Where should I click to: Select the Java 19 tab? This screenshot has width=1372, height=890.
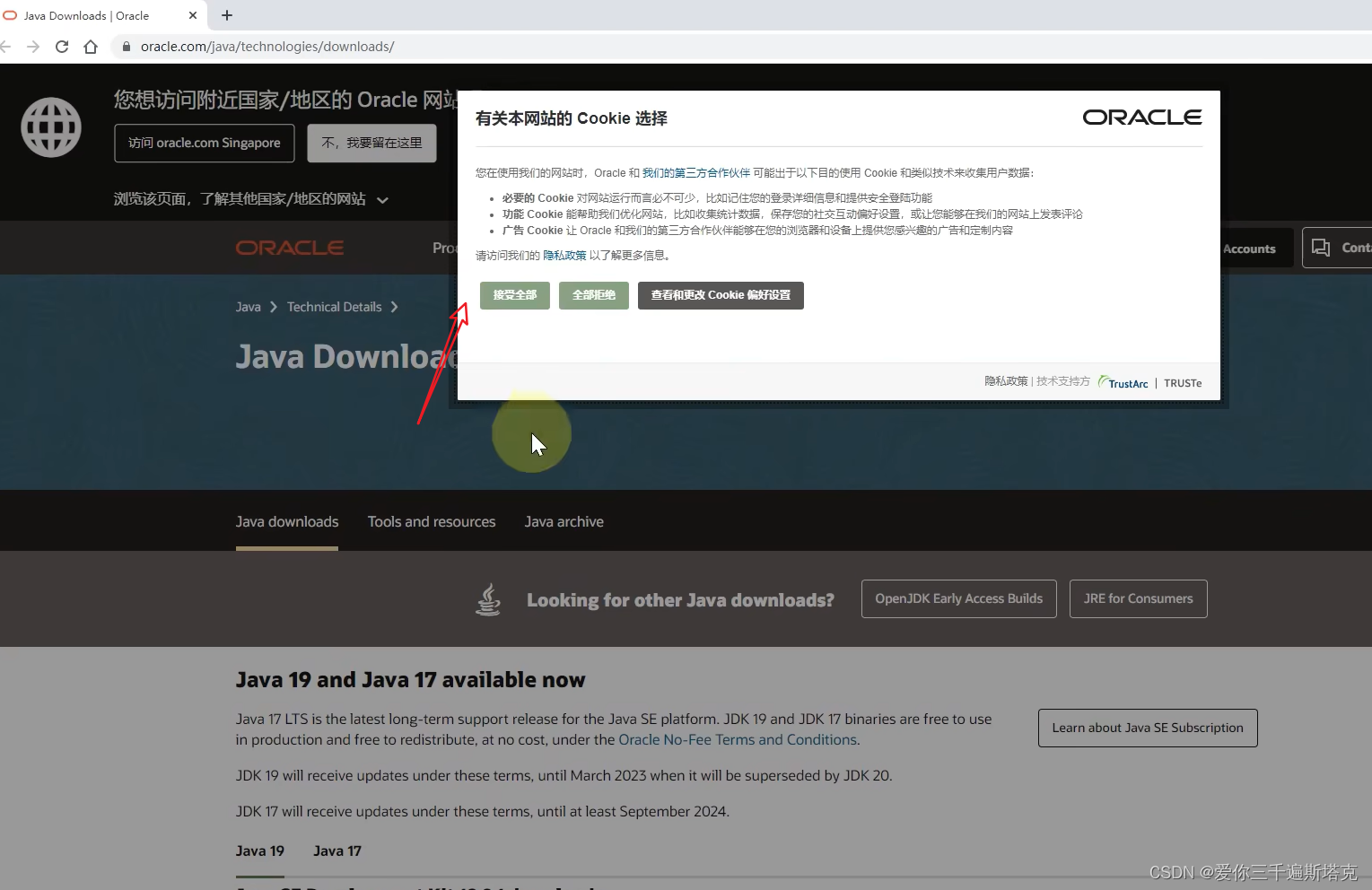(x=260, y=851)
